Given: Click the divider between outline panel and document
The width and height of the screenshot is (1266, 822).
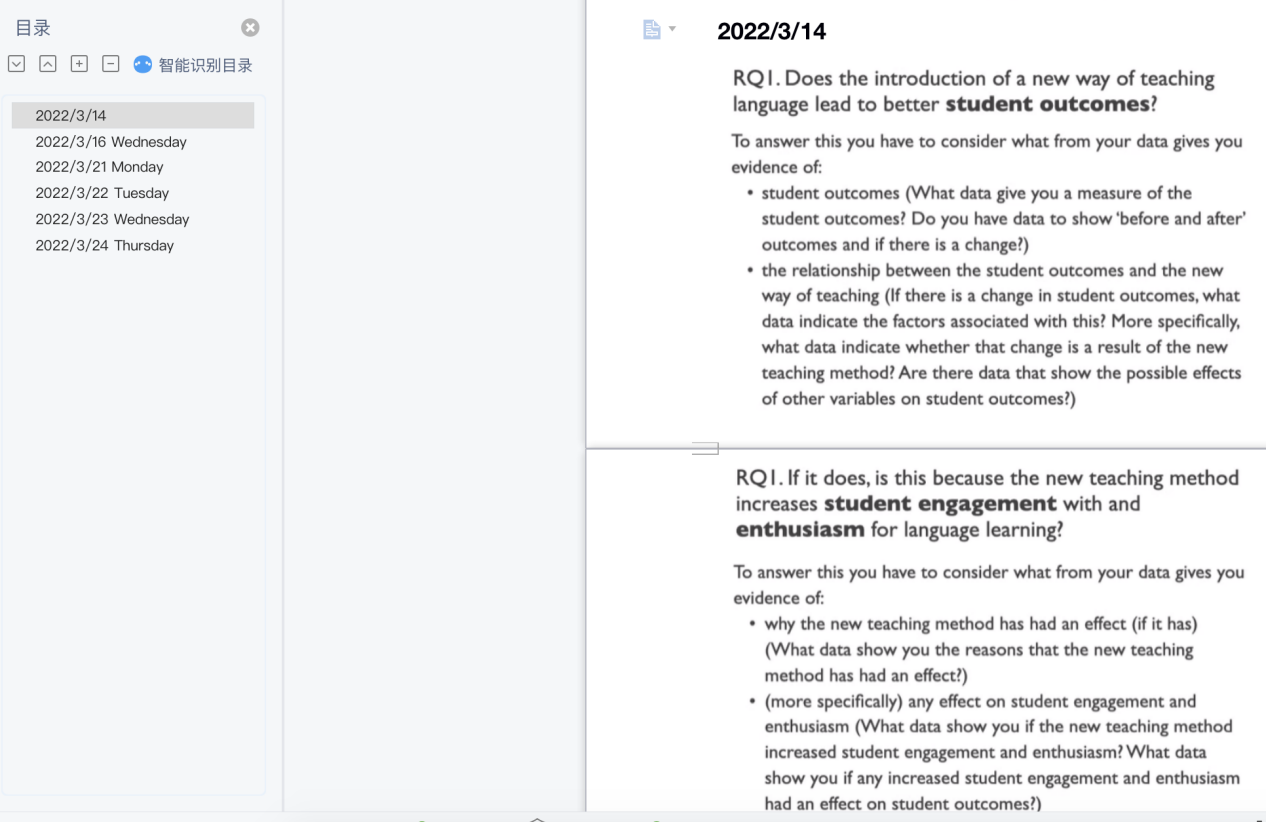Looking at the screenshot, I should click(283, 400).
